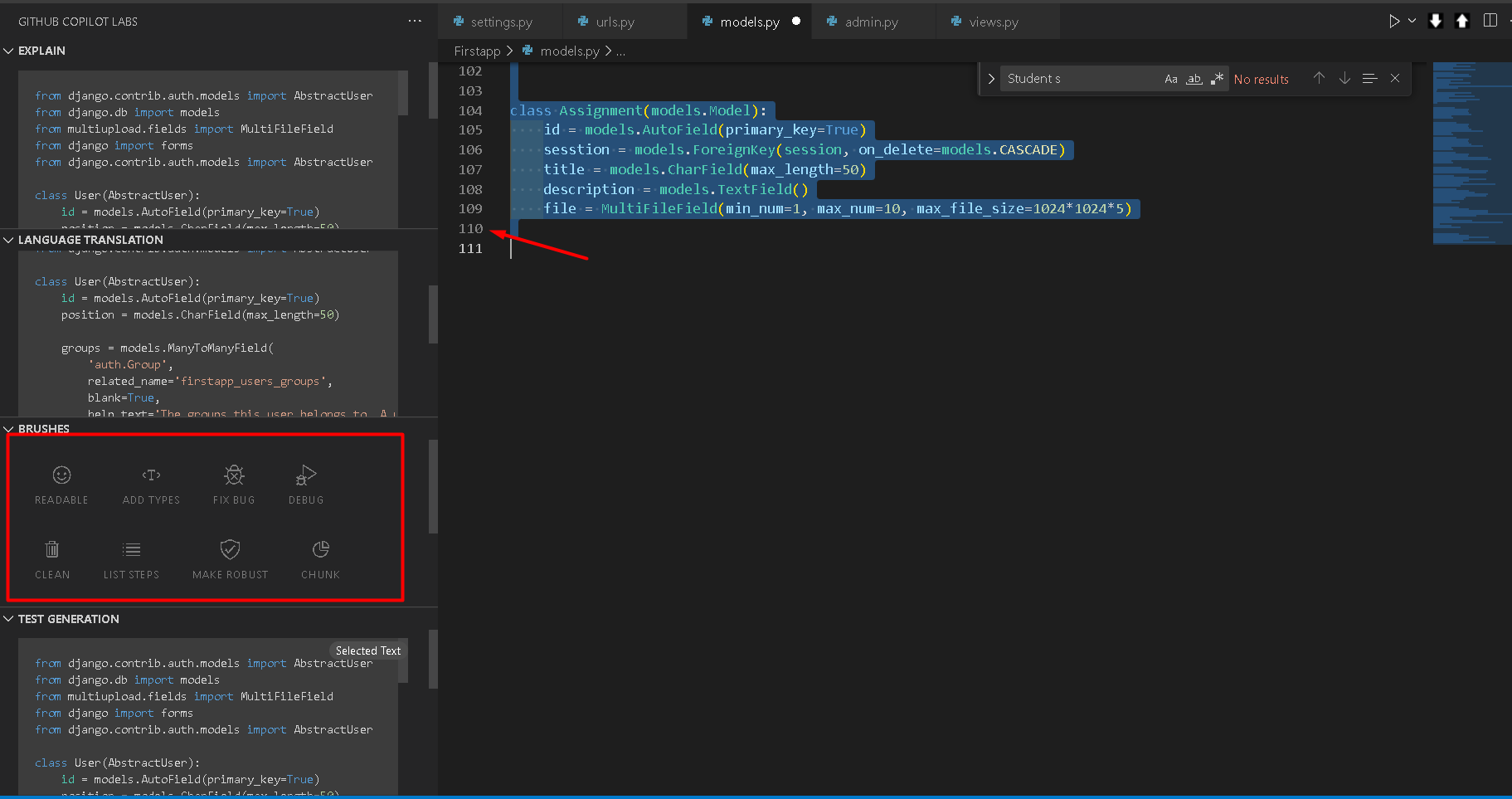Open the run button dropdown arrow
The width and height of the screenshot is (1512, 799).
[1412, 22]
